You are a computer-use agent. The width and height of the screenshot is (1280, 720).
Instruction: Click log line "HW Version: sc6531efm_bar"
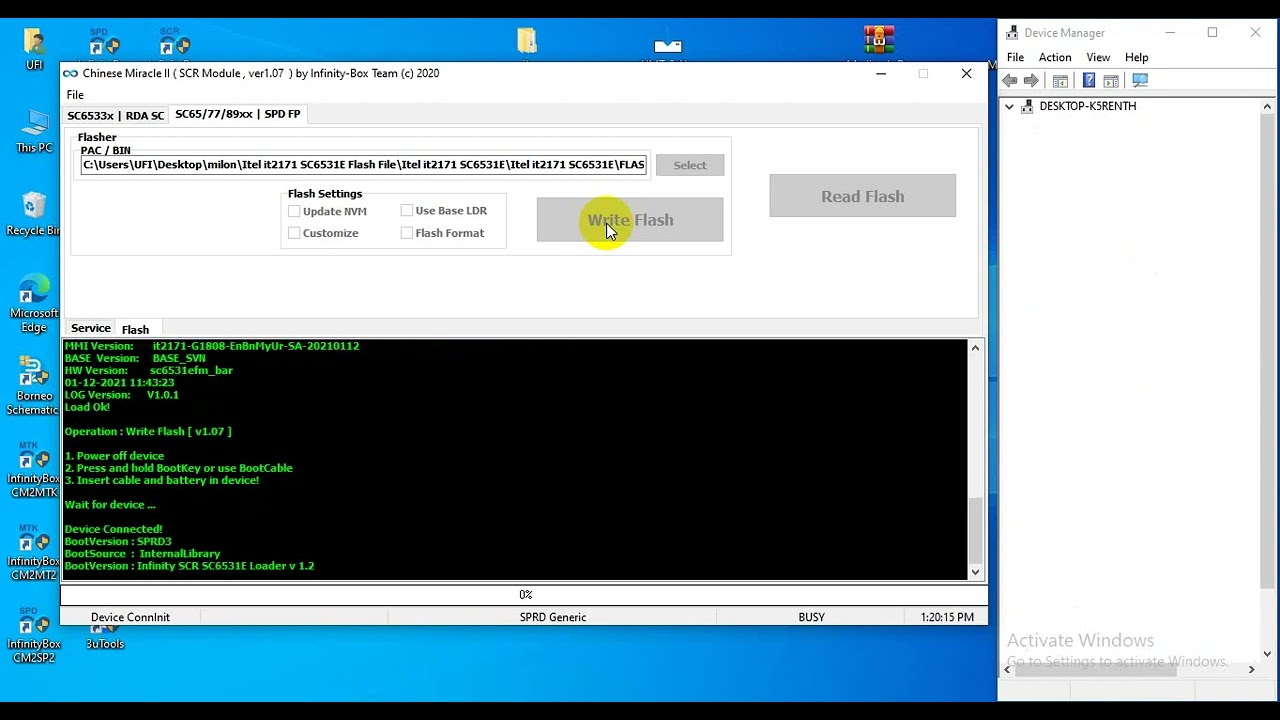pos(149,370)
